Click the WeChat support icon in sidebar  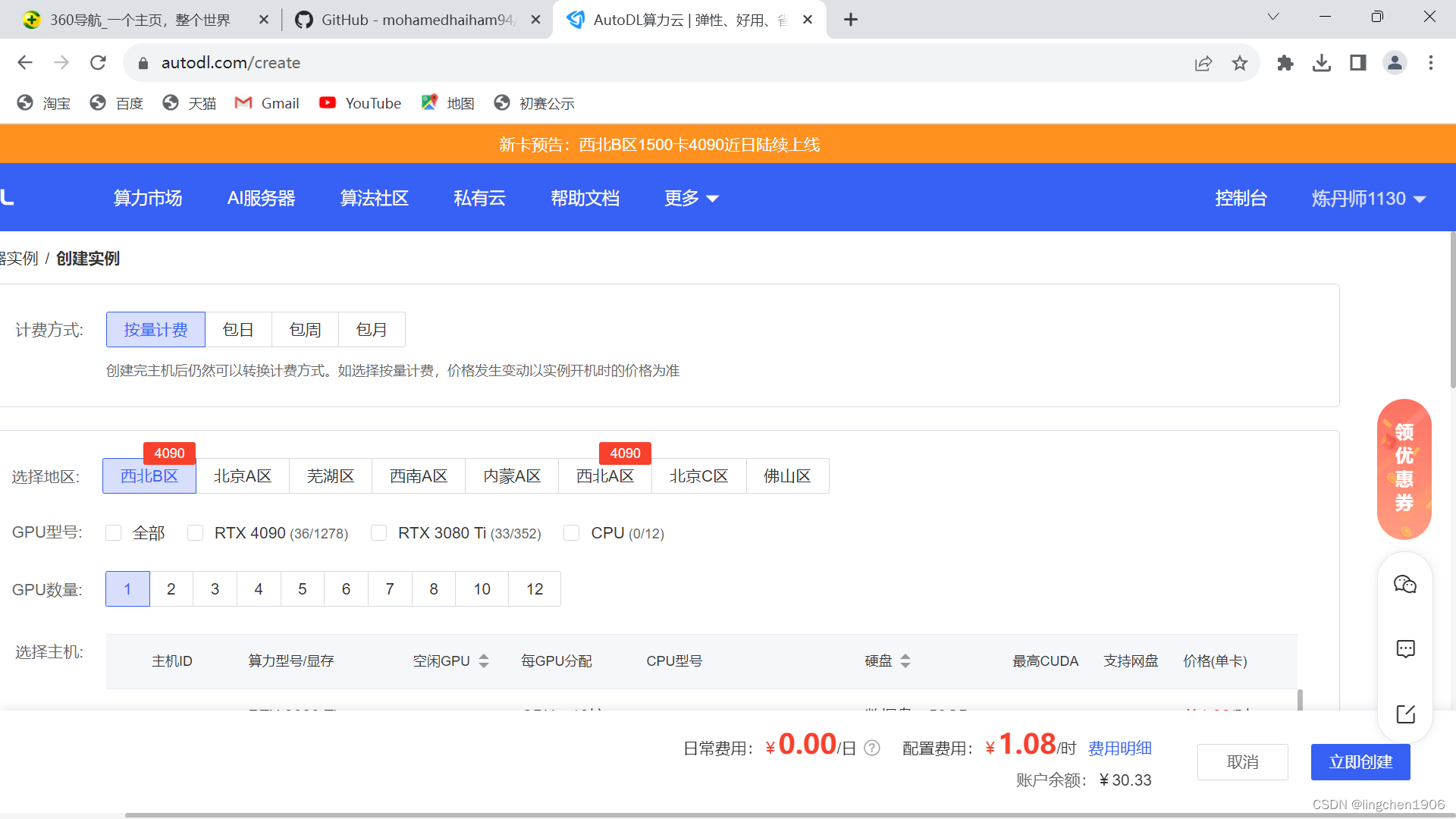(1404, 584)
